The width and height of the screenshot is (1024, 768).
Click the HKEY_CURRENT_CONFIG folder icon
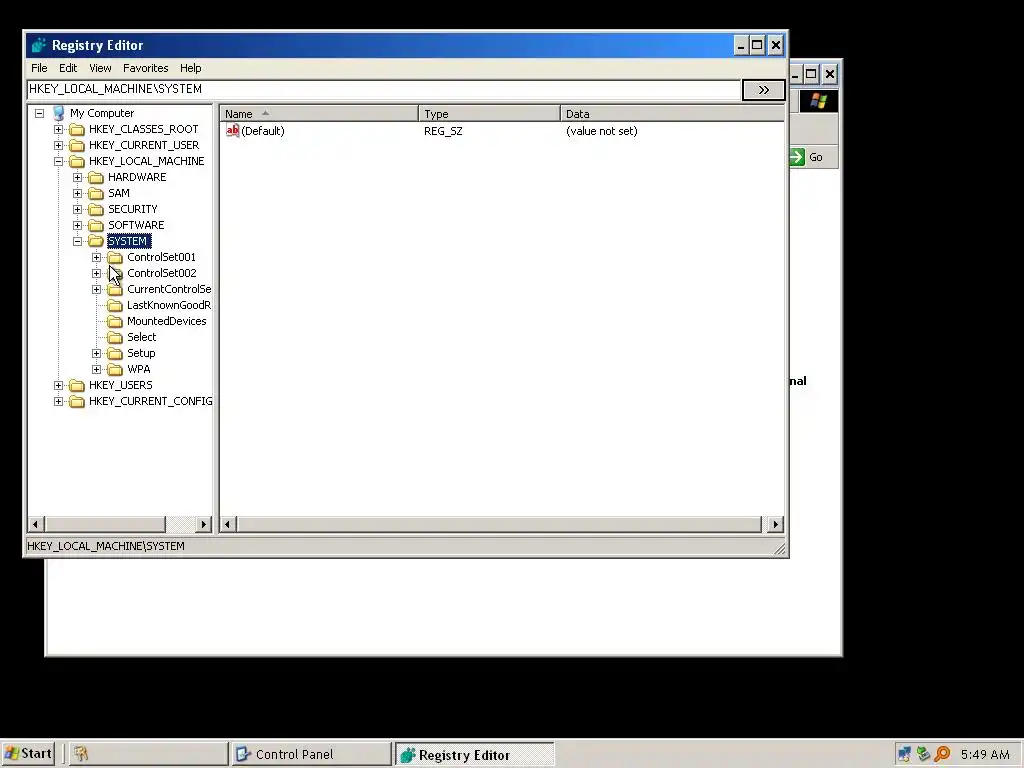[x=77, y=401]
